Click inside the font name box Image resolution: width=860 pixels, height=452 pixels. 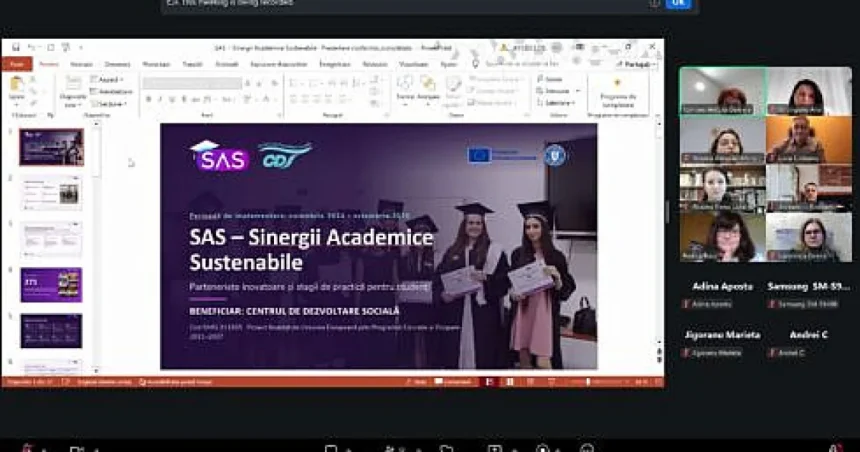coord(191,83)
